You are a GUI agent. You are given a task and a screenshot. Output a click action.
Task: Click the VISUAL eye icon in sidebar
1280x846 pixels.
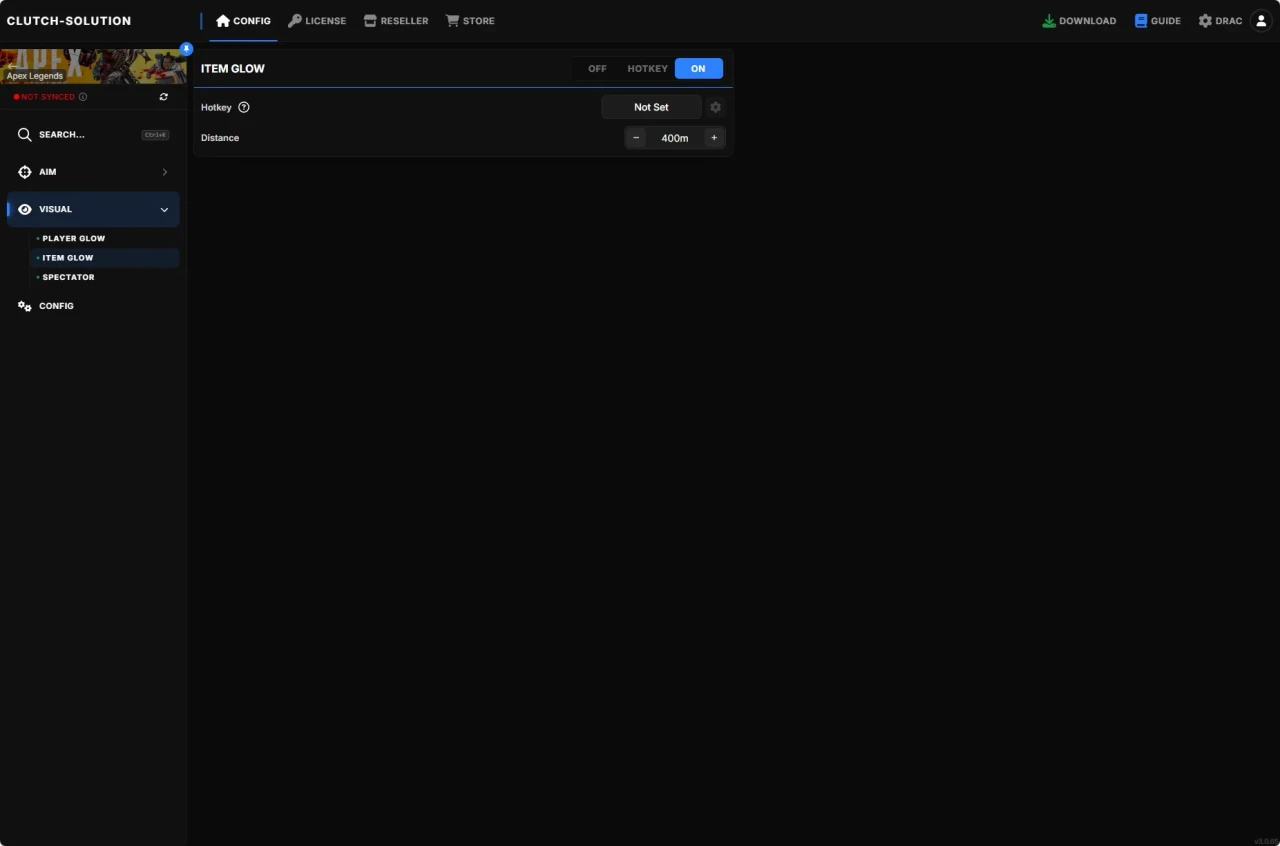pos(24,209)
